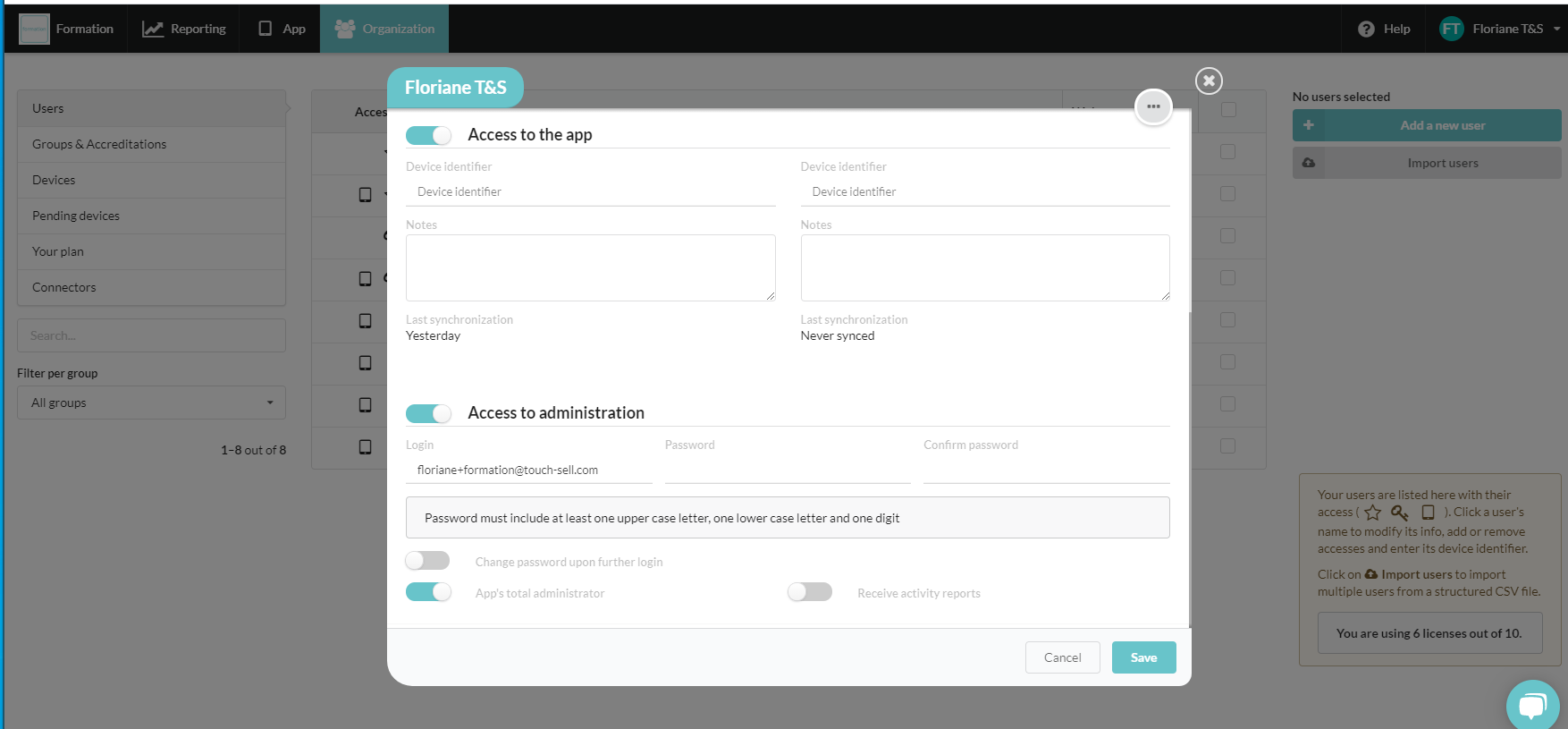Click the Confirm password field
Screen dimensions: 1568x729
point(1047,470)
